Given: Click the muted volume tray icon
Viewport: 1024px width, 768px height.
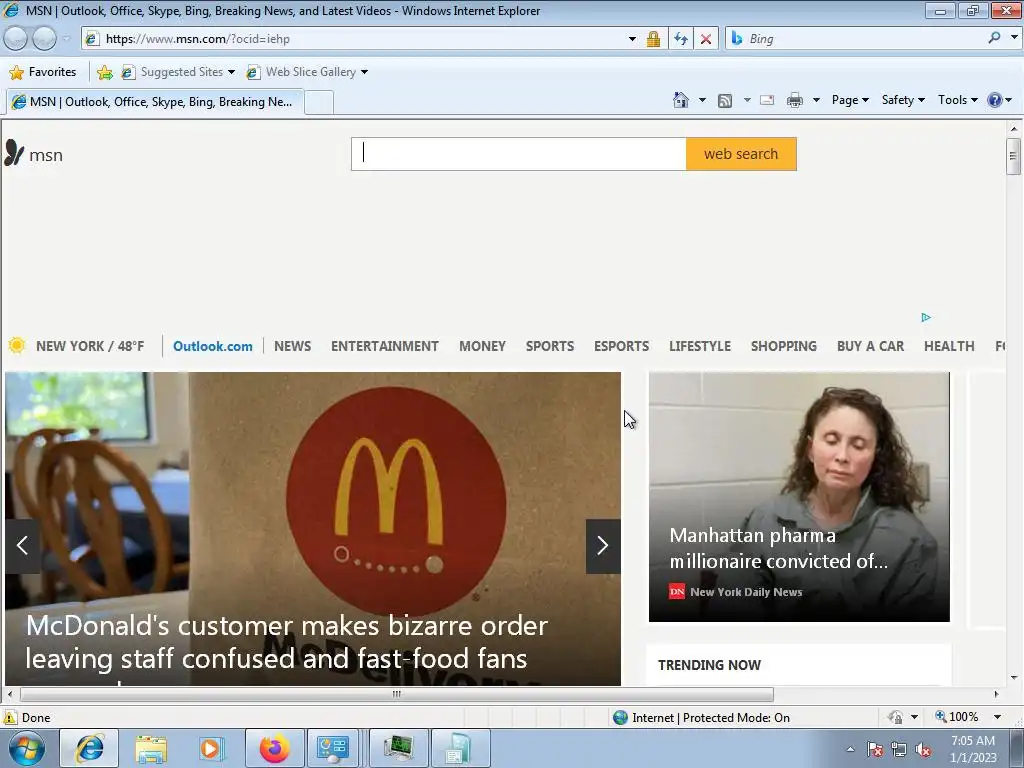Looking at the screenshot, I should coord(923,749).
